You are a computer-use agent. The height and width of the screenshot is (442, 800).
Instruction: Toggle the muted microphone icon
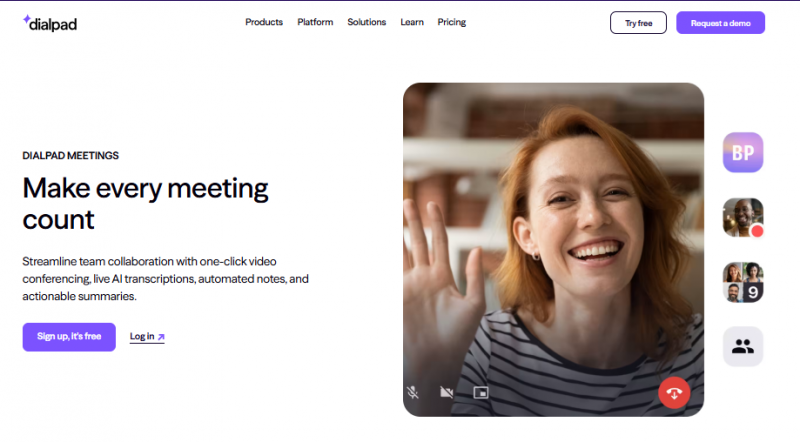[412, 392]
